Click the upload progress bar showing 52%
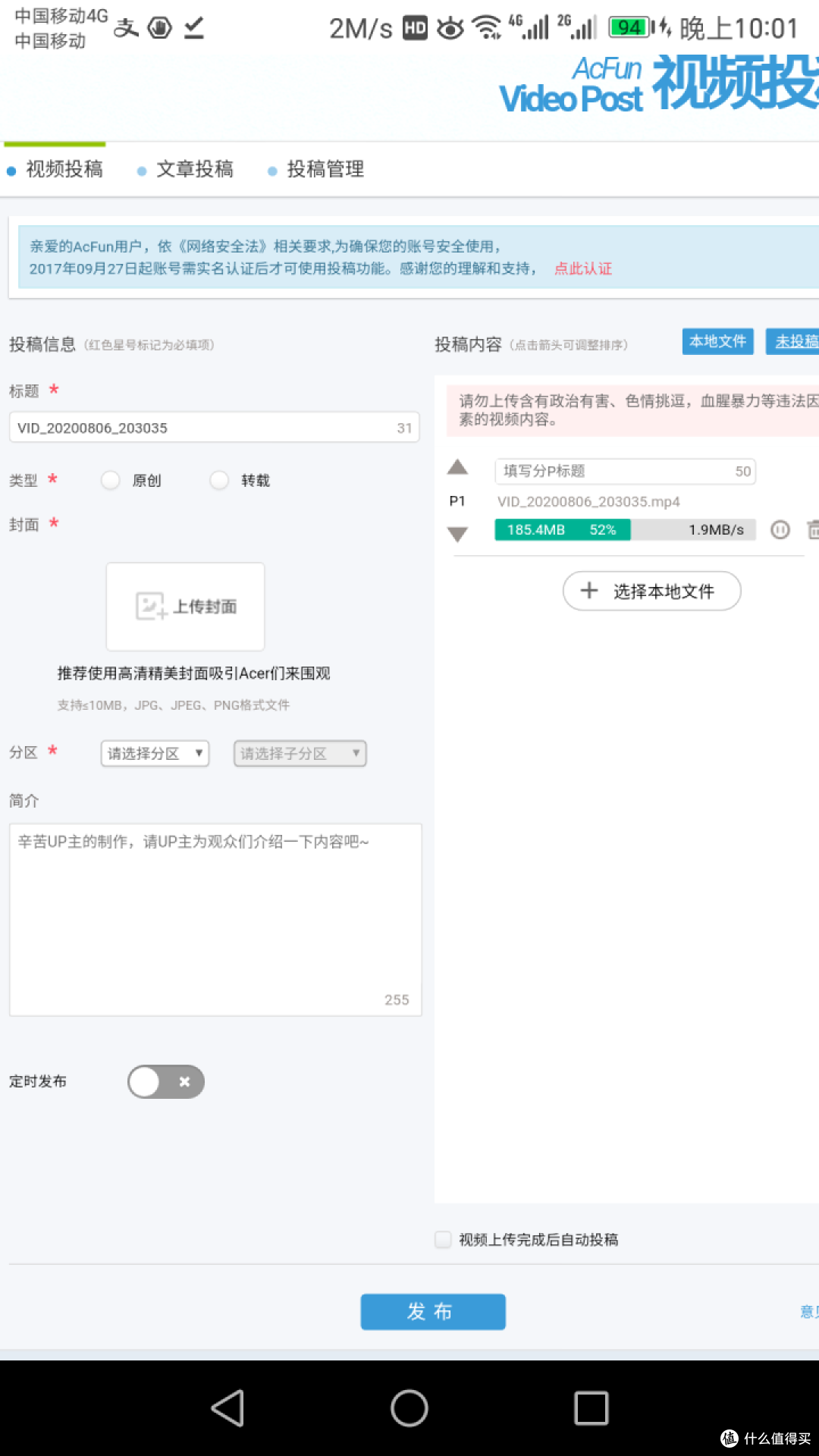819x1456 pixels. 625,529
